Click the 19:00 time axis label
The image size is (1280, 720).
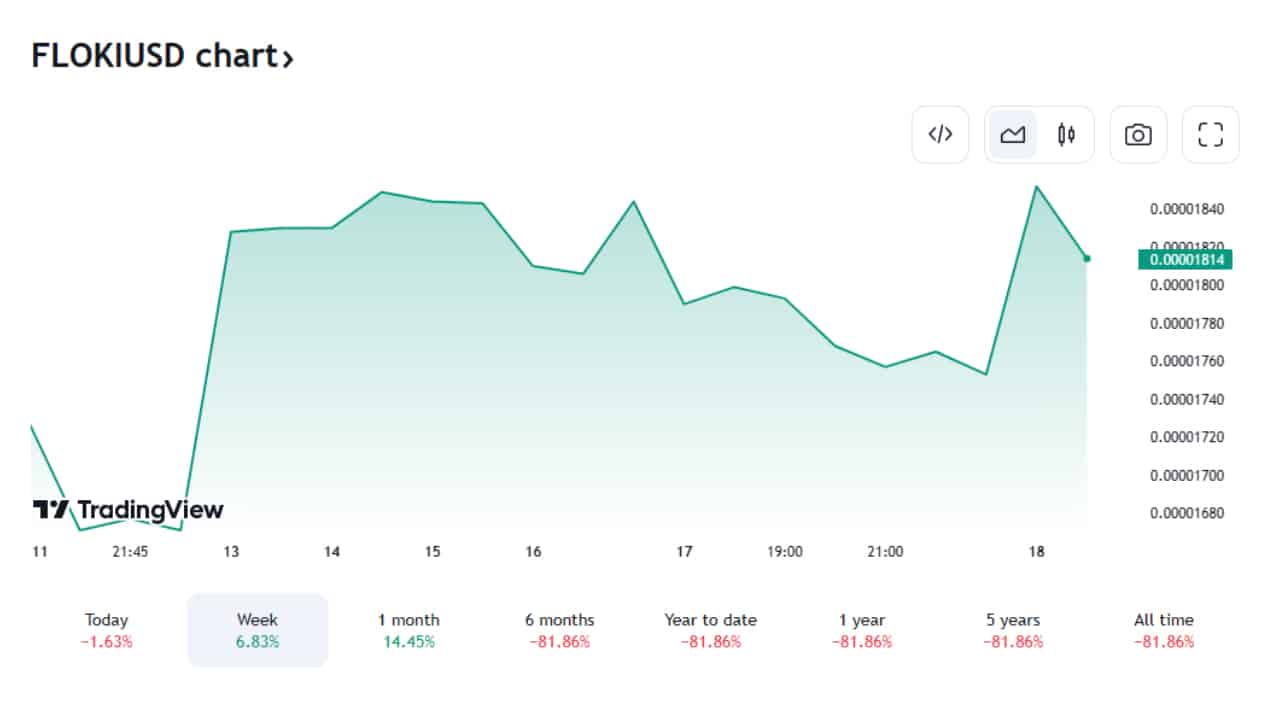click(x=785, y=551)
